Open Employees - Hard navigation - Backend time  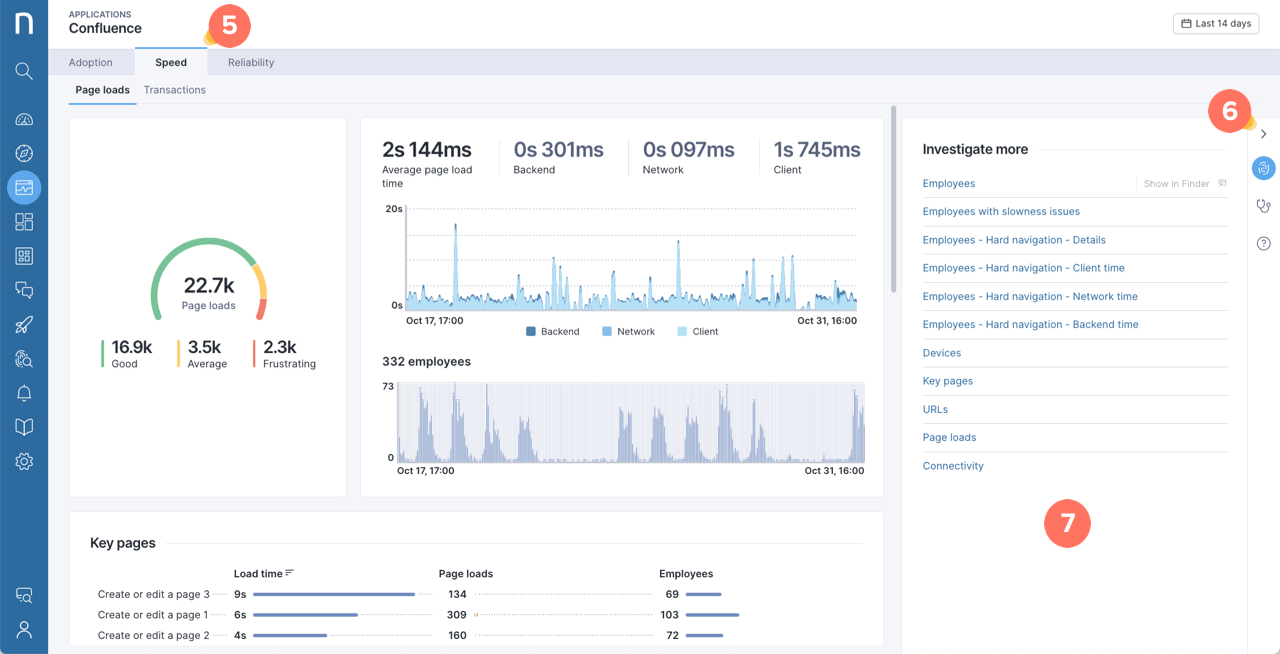(1031, 324)
